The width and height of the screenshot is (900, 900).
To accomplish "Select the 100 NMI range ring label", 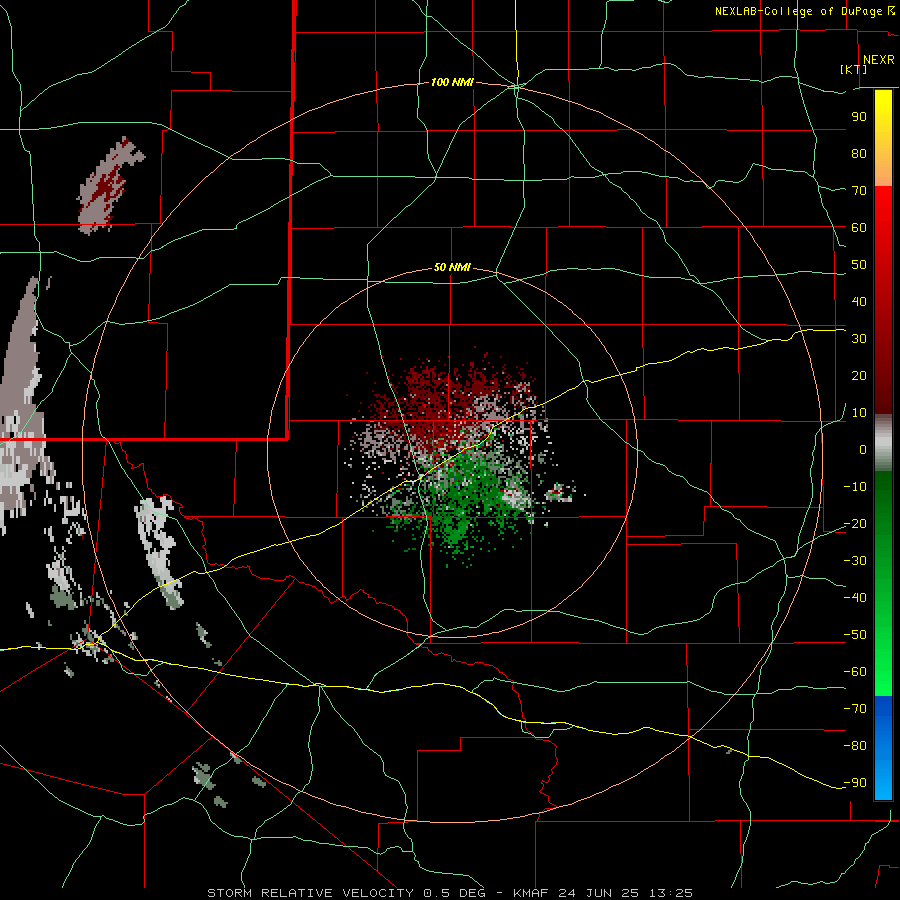I will click(452, 82).
